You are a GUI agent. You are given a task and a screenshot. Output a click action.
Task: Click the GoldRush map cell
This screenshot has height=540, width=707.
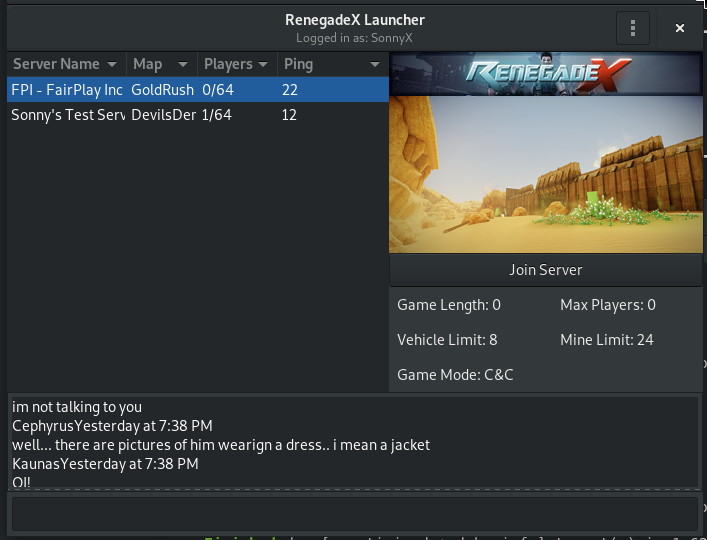162,90
